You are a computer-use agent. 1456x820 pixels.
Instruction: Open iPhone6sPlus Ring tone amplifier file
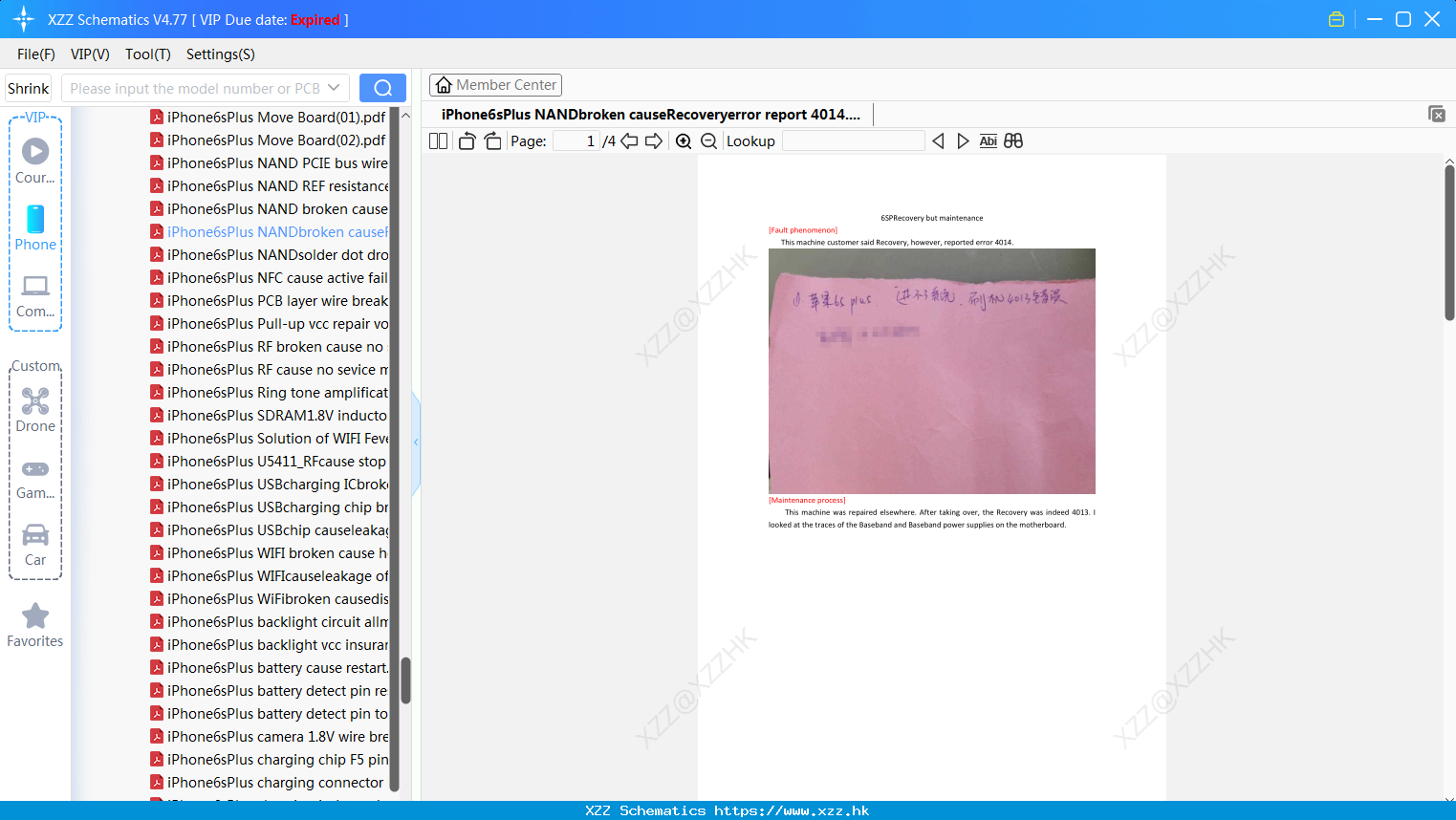point(269,393)
